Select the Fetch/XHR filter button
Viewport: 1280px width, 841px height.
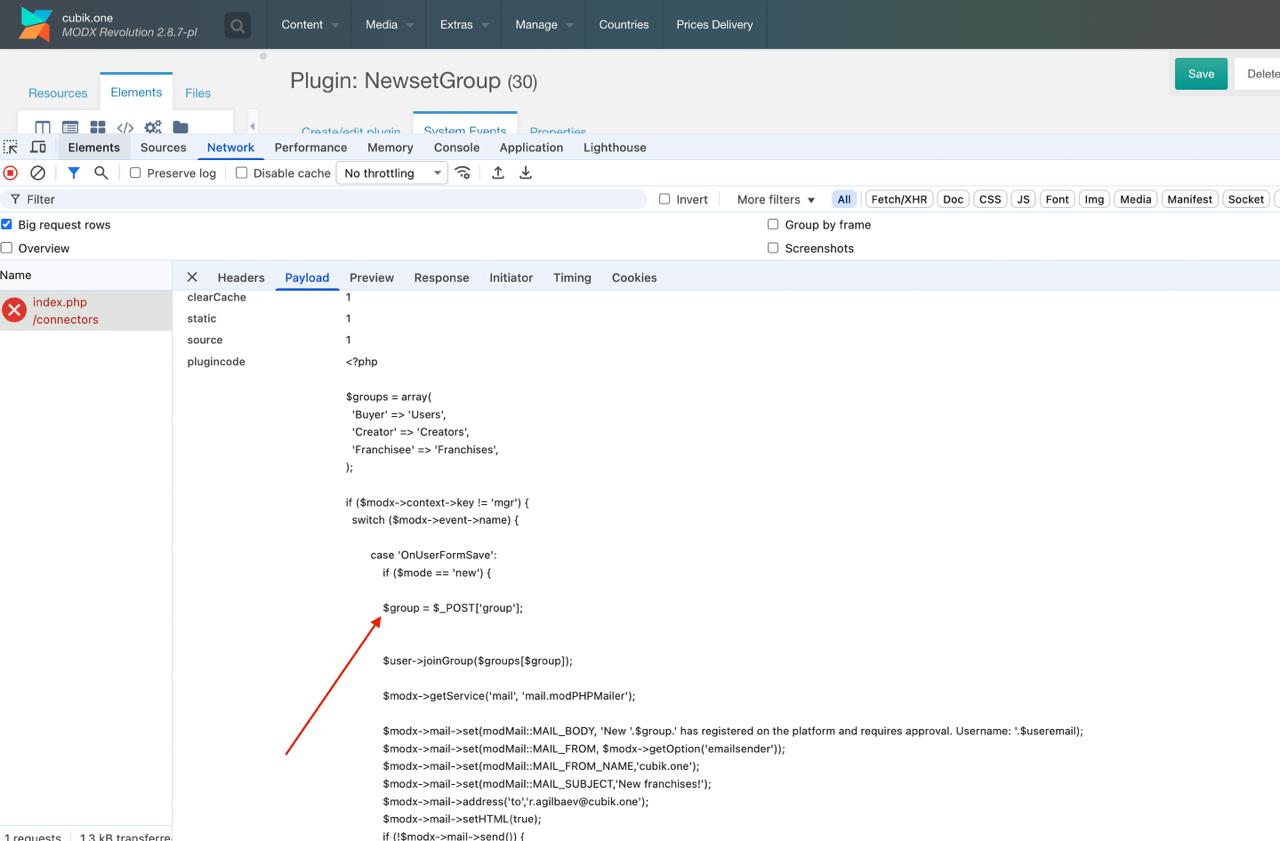pyautogui.click(x=899, y=199)
